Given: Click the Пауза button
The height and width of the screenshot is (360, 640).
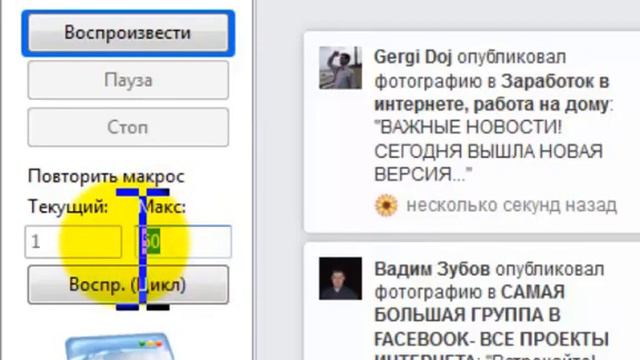Looking at the screenshot, I should [x=128, y=80].
